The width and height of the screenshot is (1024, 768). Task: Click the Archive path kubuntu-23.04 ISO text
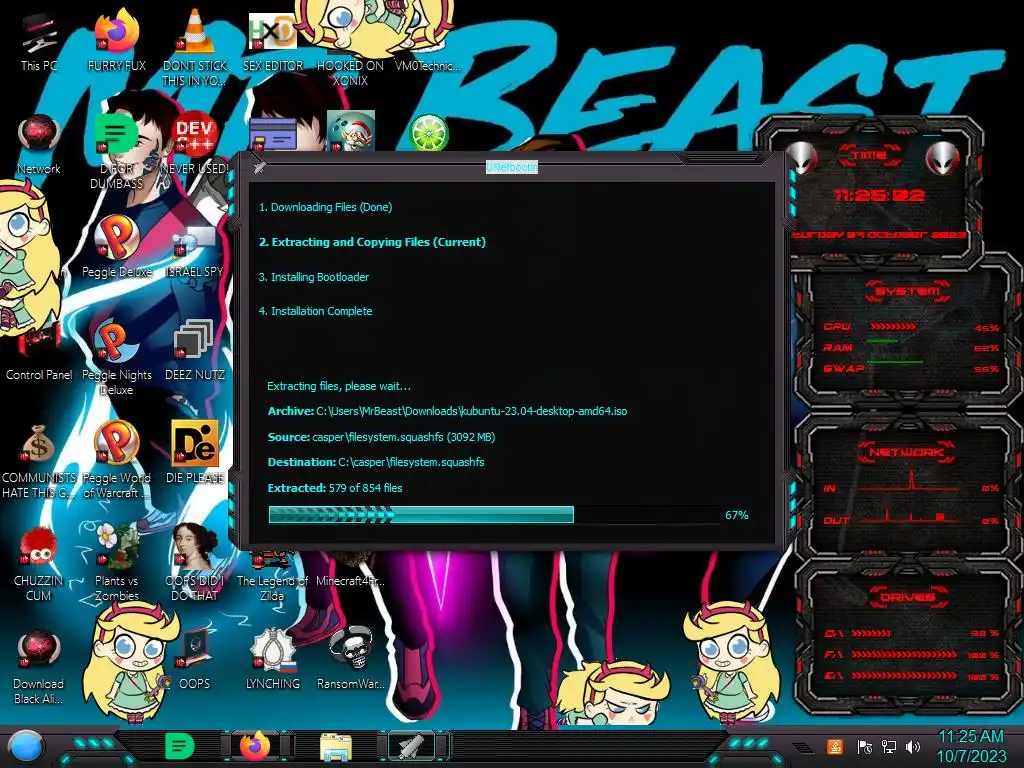tap(447, 411)
